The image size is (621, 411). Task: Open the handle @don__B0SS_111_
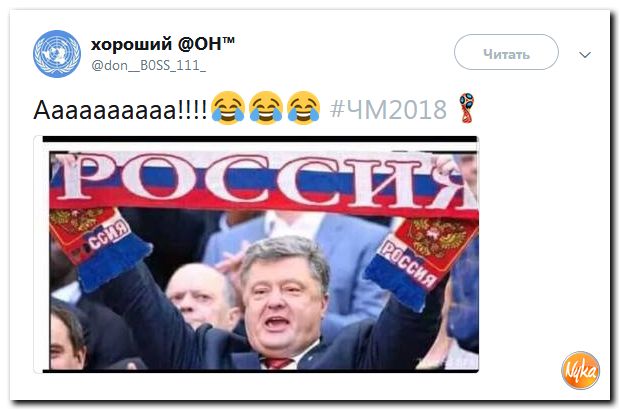click(x=149, y=65)
